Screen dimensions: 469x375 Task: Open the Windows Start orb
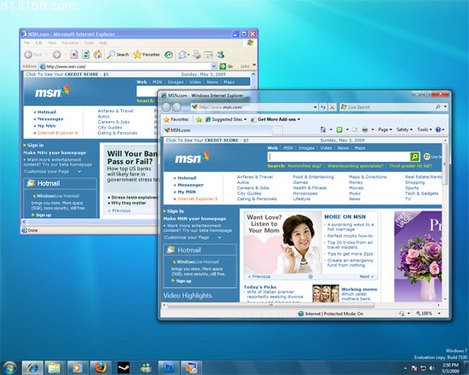click(x=10, y=368)
